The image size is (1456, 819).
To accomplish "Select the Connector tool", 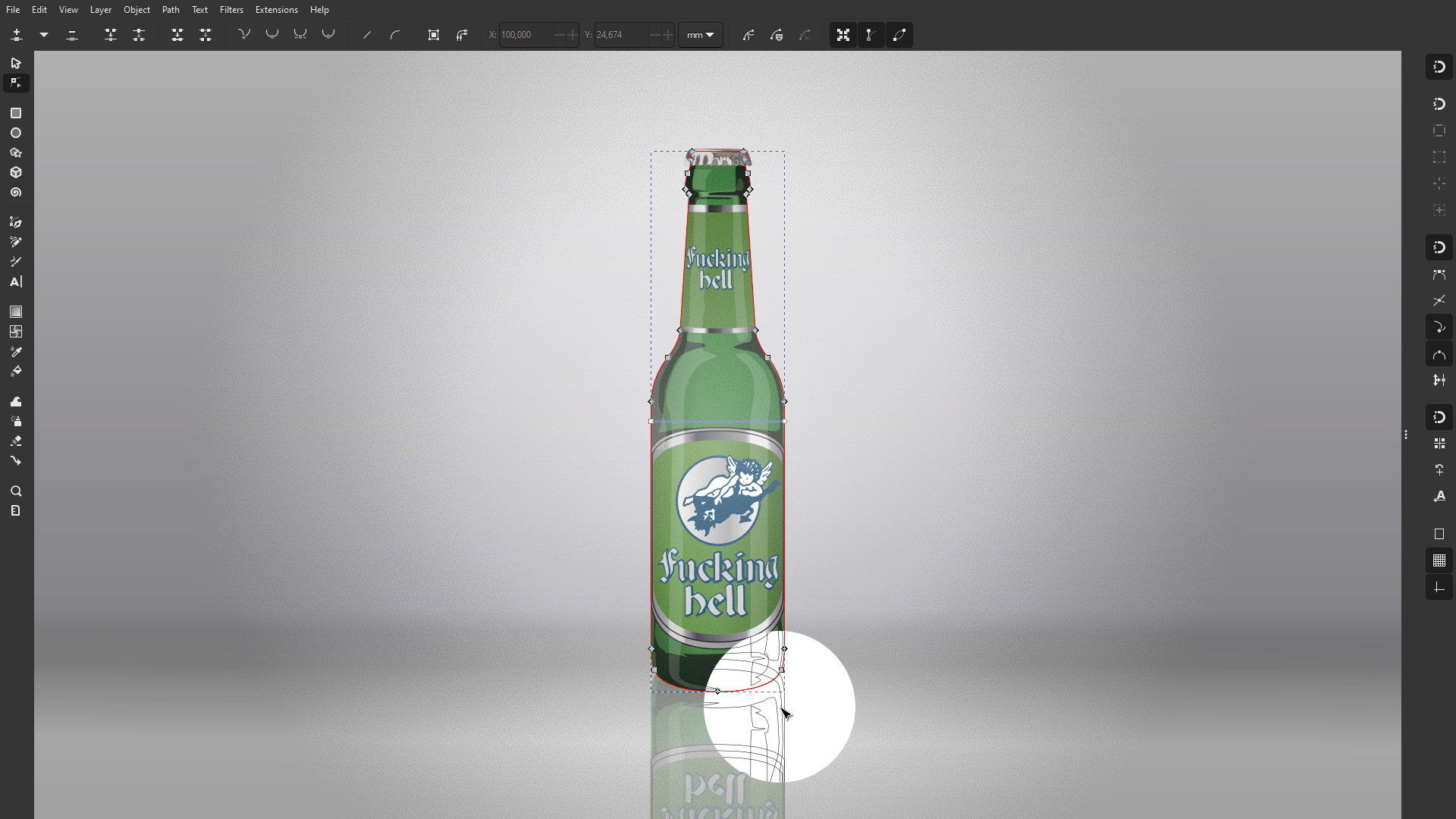I will [16, 460].
